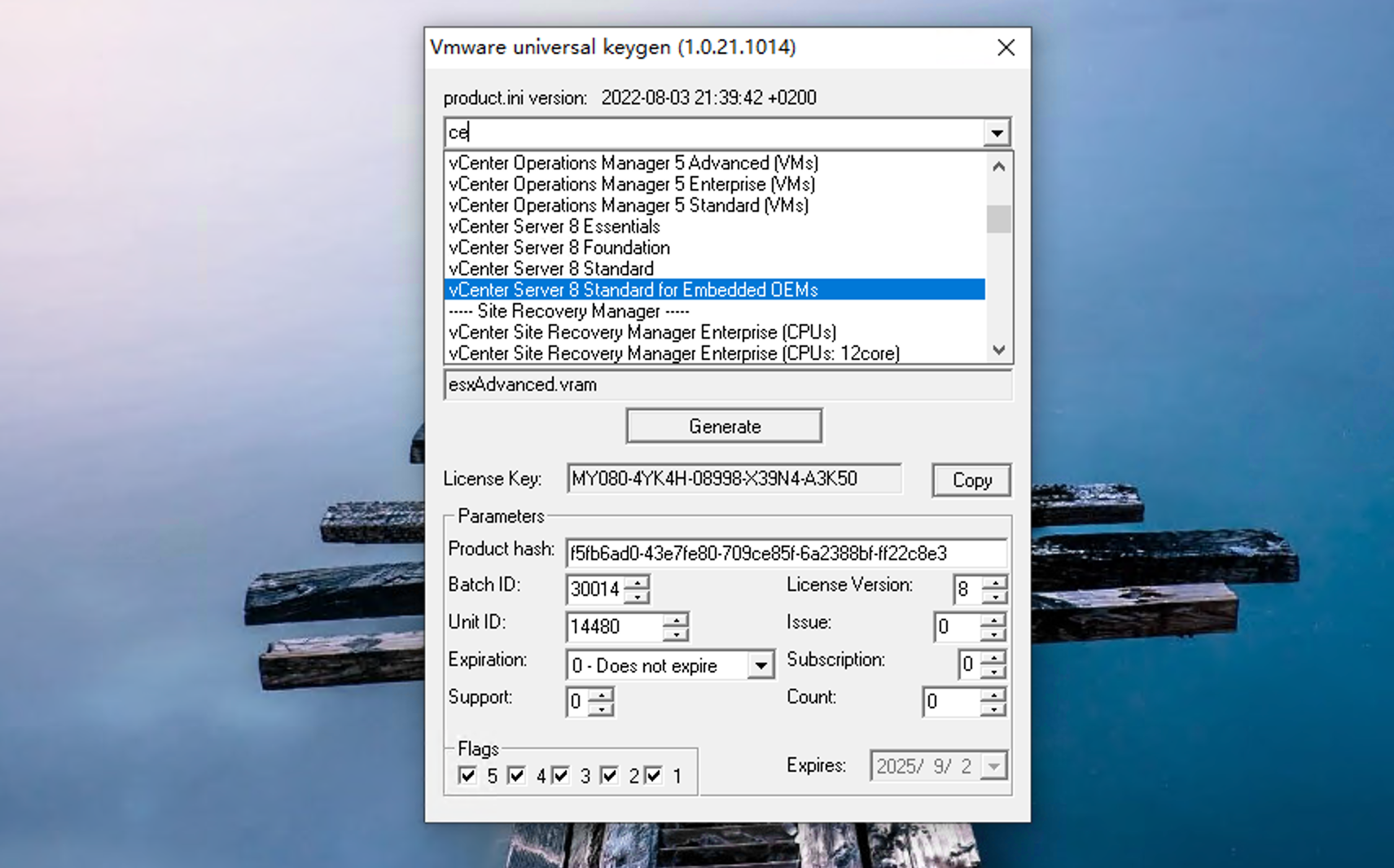Decrease Unit ID with down spinner
This screenshot has width=1394, height=868.
[676, 634]
